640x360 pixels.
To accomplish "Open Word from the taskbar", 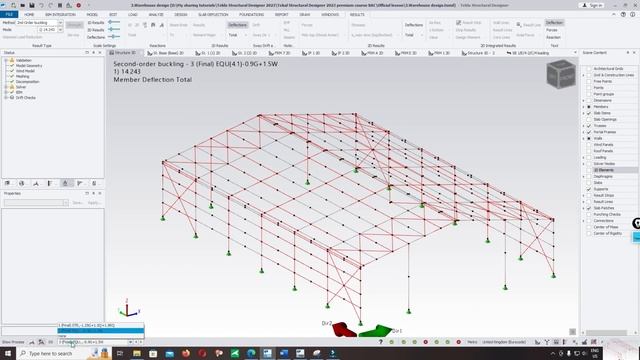I will click(284, 353).
